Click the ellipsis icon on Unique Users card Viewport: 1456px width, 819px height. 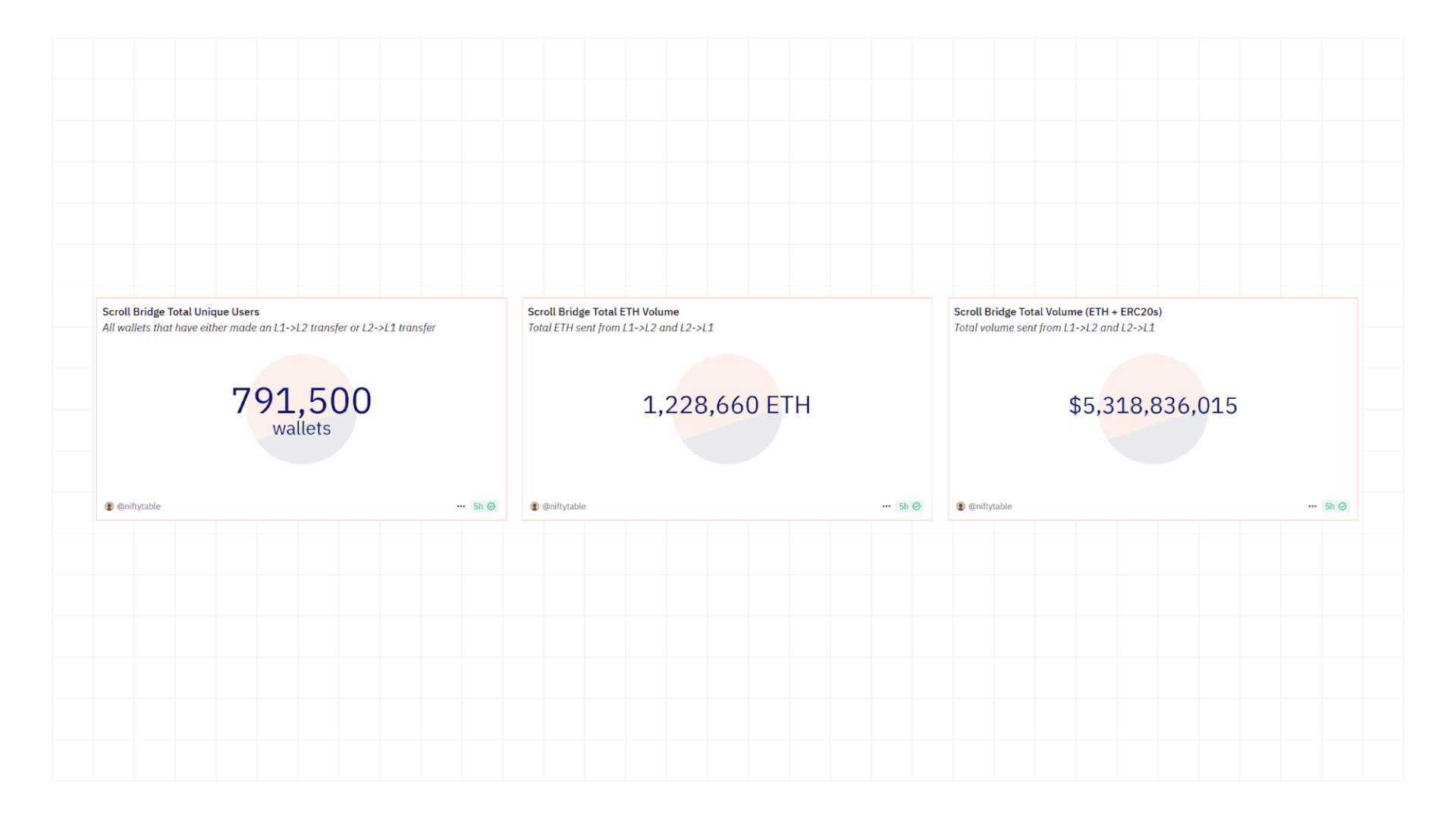[461, 506]
